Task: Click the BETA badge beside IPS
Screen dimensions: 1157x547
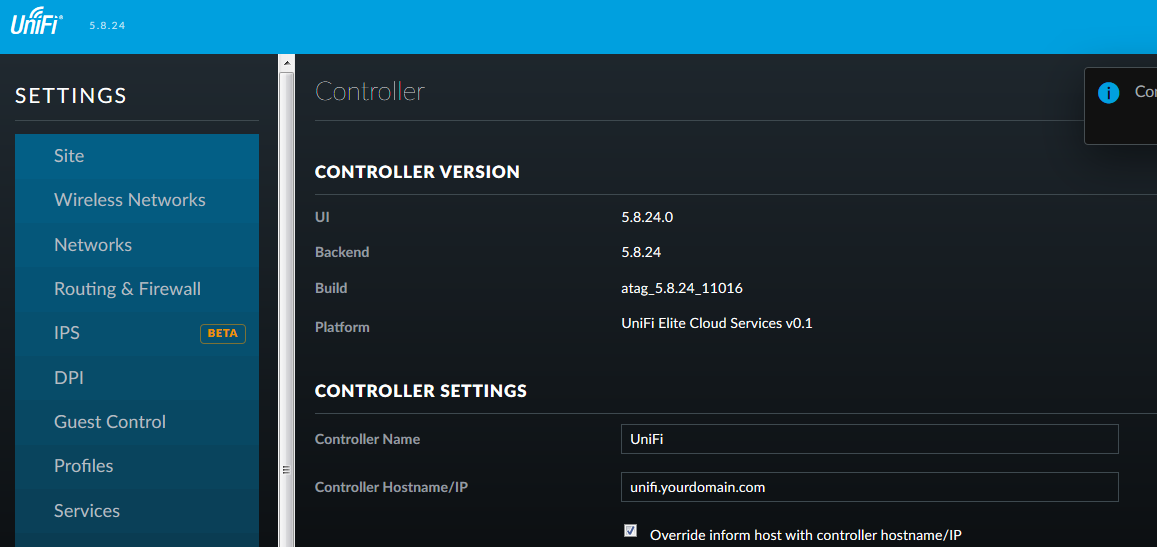Action: click(223, 333)
